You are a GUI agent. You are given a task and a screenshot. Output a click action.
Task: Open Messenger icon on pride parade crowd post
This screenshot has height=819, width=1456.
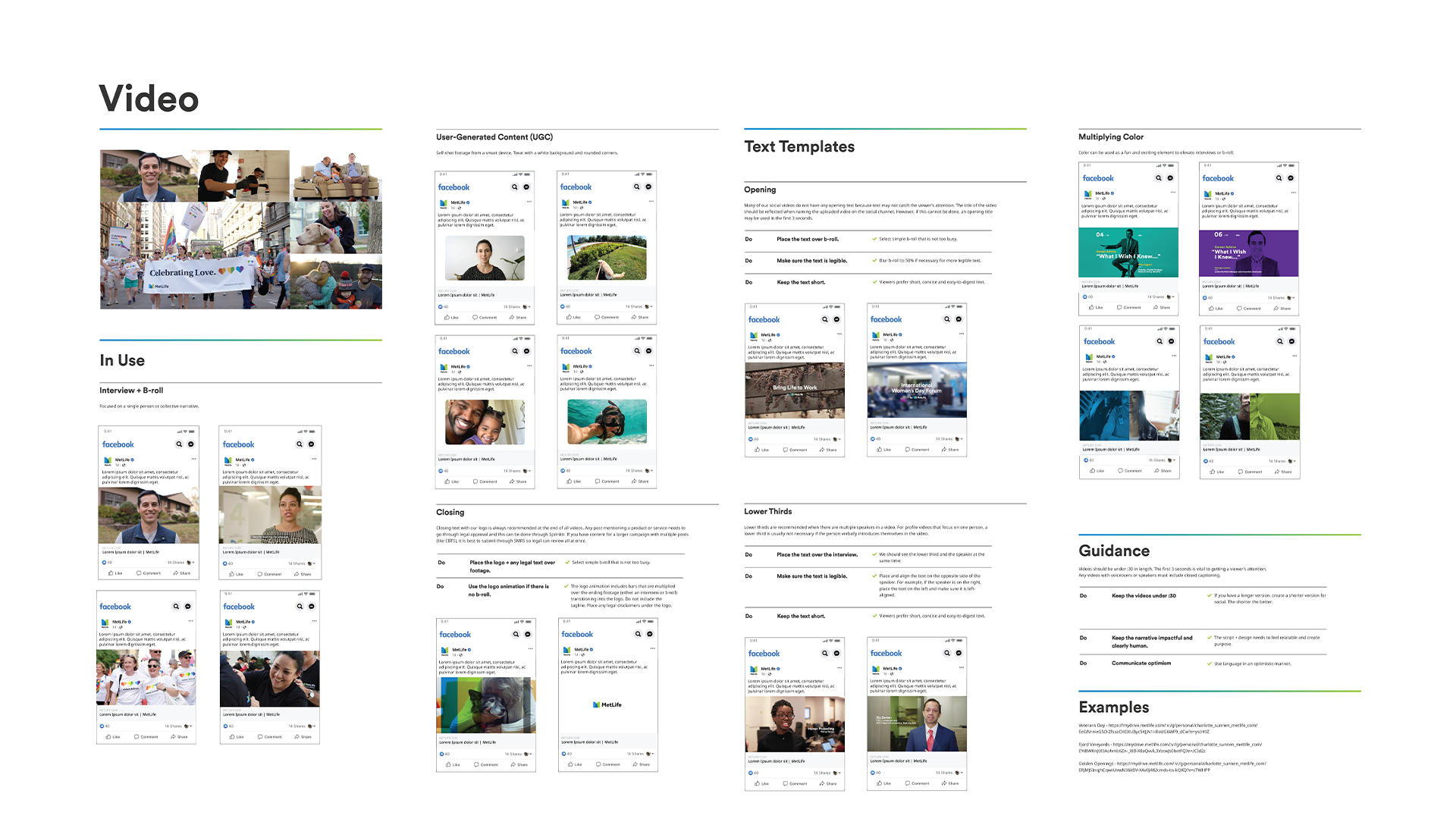coord(188,607)
